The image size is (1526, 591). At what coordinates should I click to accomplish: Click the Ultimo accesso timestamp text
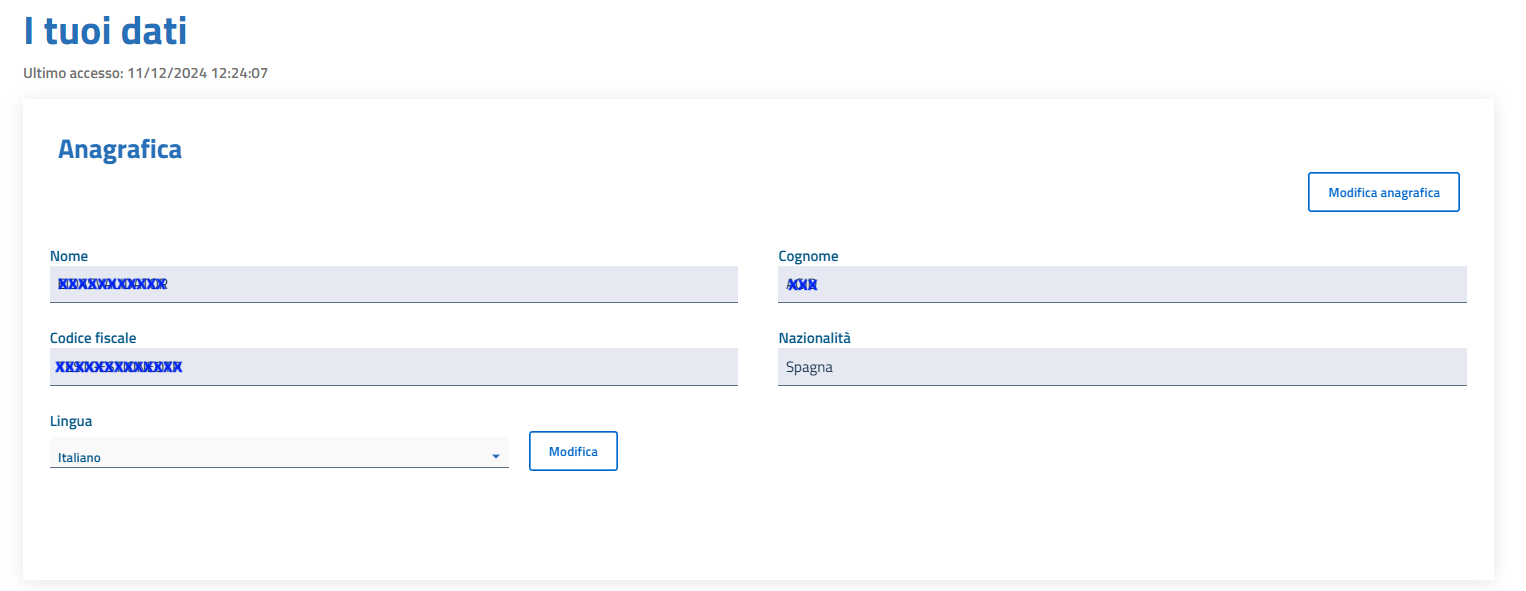pyautogui.click(x=145, y=73)
